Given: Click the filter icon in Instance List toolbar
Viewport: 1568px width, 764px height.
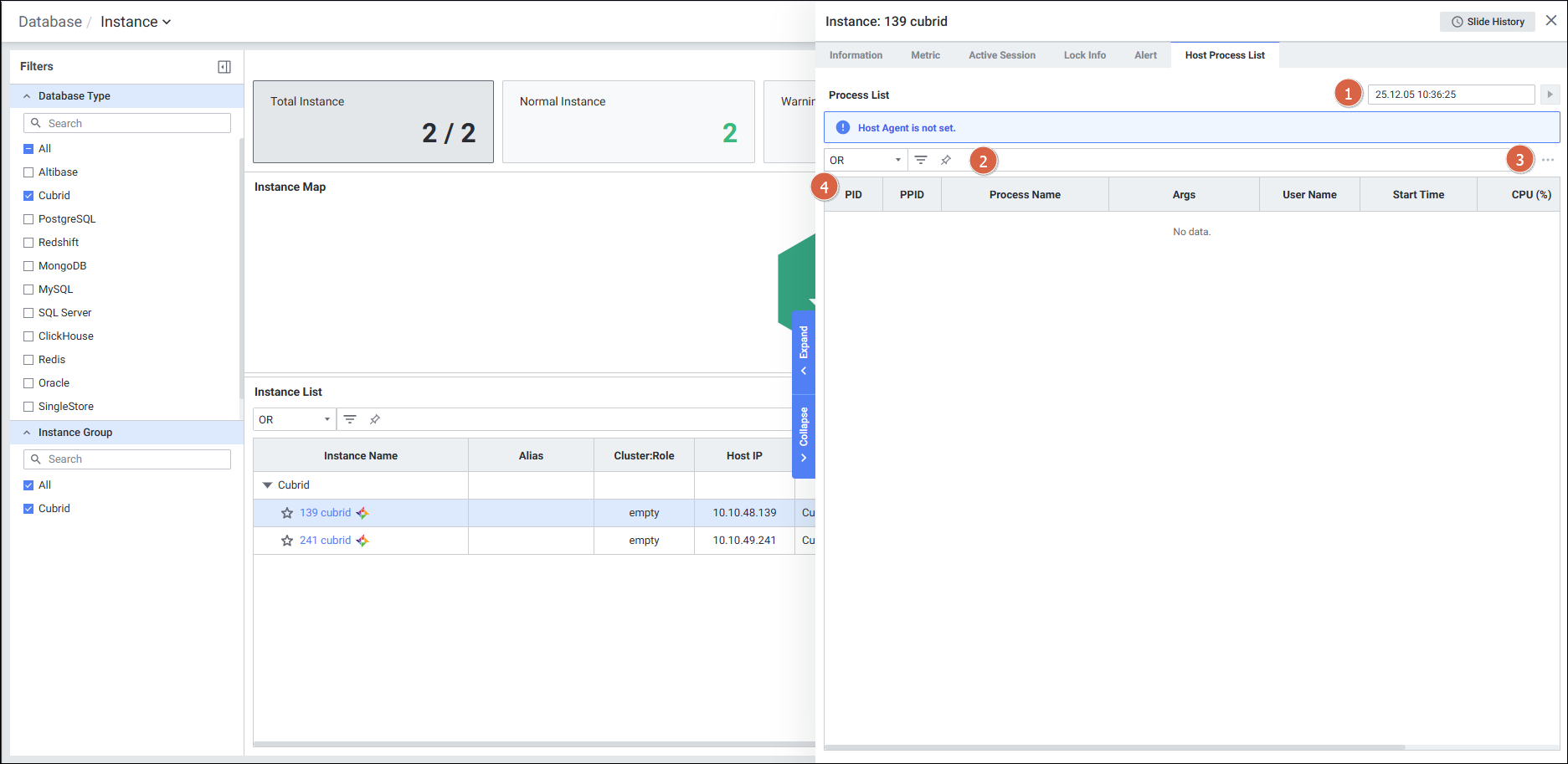Looking at the screenshot, I should click(x=350, y=419).
